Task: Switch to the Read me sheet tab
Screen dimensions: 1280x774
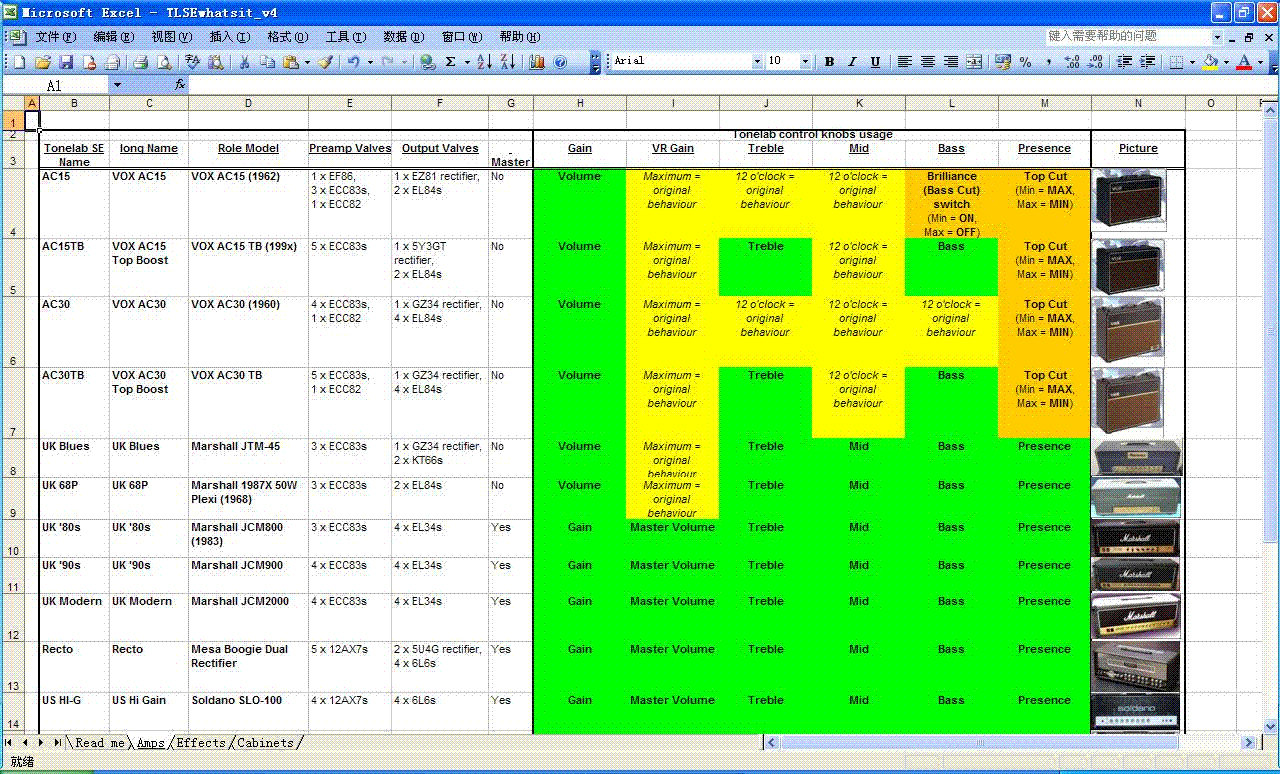Action: coord(100,743)
